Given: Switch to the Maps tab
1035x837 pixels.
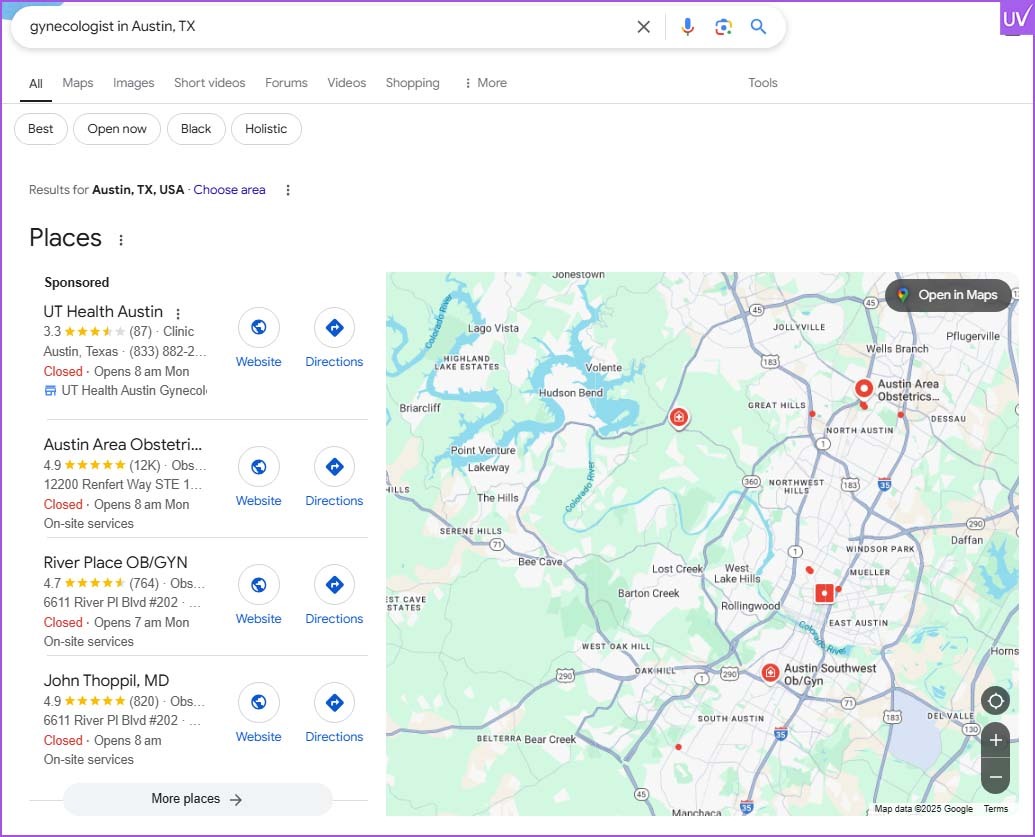Looking at the screenshot, I should 78,83.
